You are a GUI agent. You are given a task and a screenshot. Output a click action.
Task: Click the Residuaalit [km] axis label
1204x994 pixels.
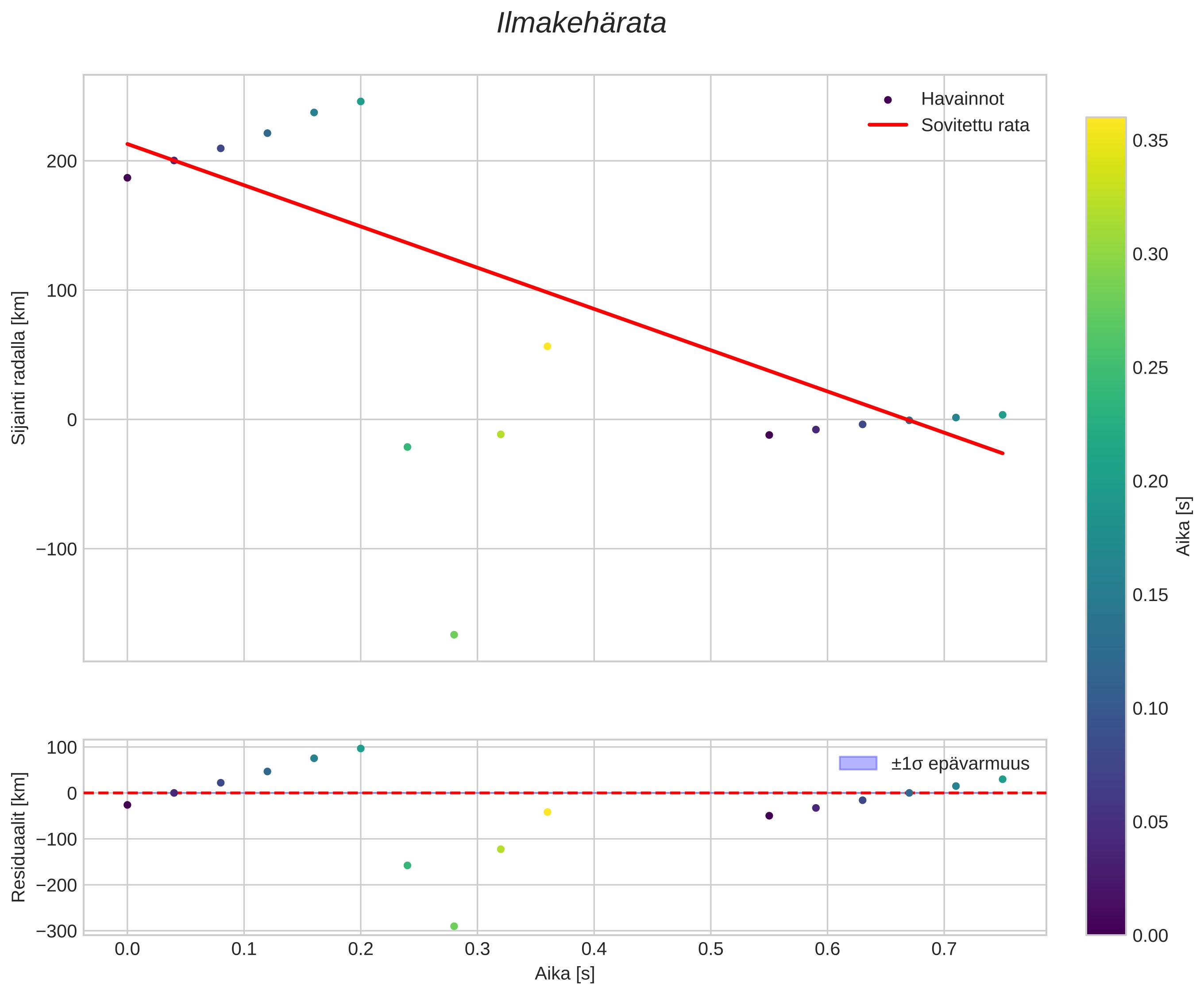click(19, 837)
